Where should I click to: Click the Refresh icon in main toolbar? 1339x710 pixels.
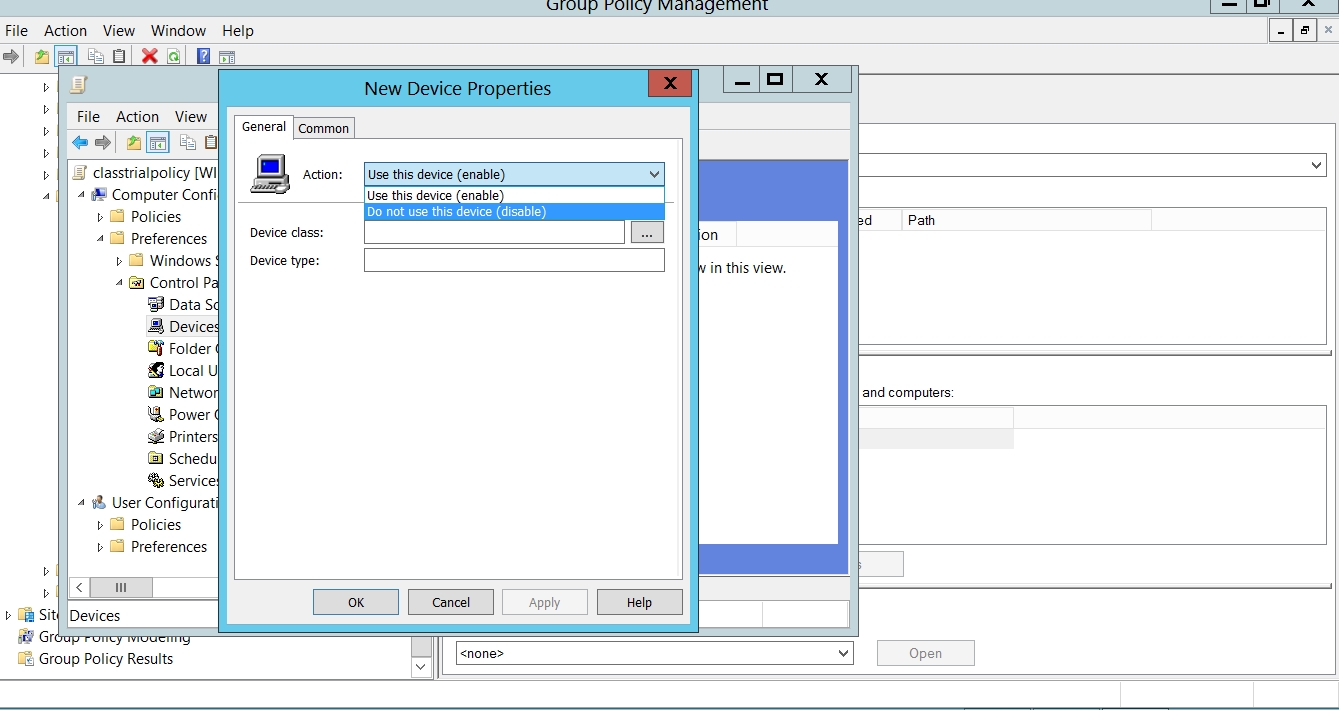point(174,57)
